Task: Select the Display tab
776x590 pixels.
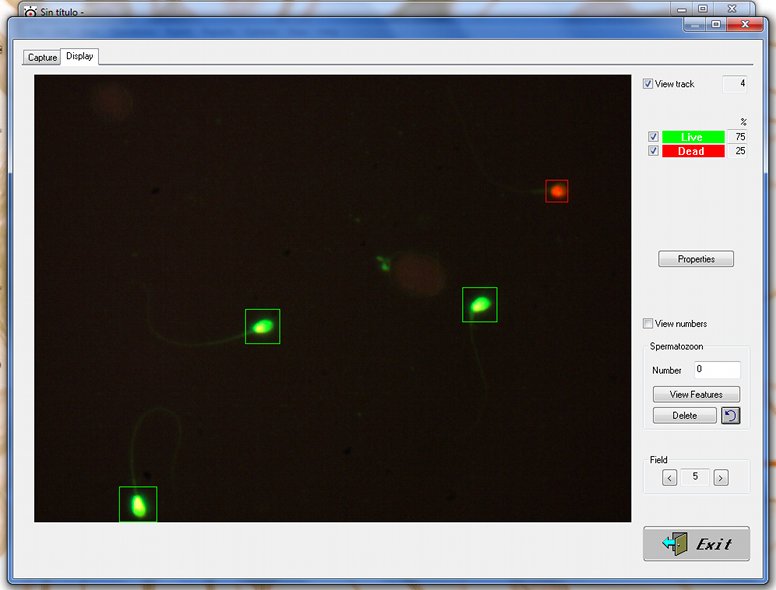Action: 80,56
